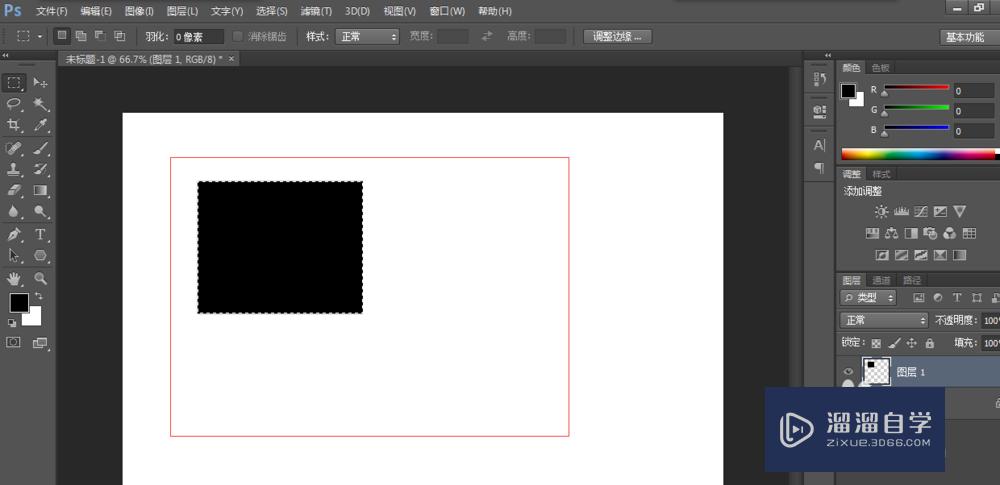Select the History Brush tool
Screen dimensions: 1000x485
pos(41,169)
